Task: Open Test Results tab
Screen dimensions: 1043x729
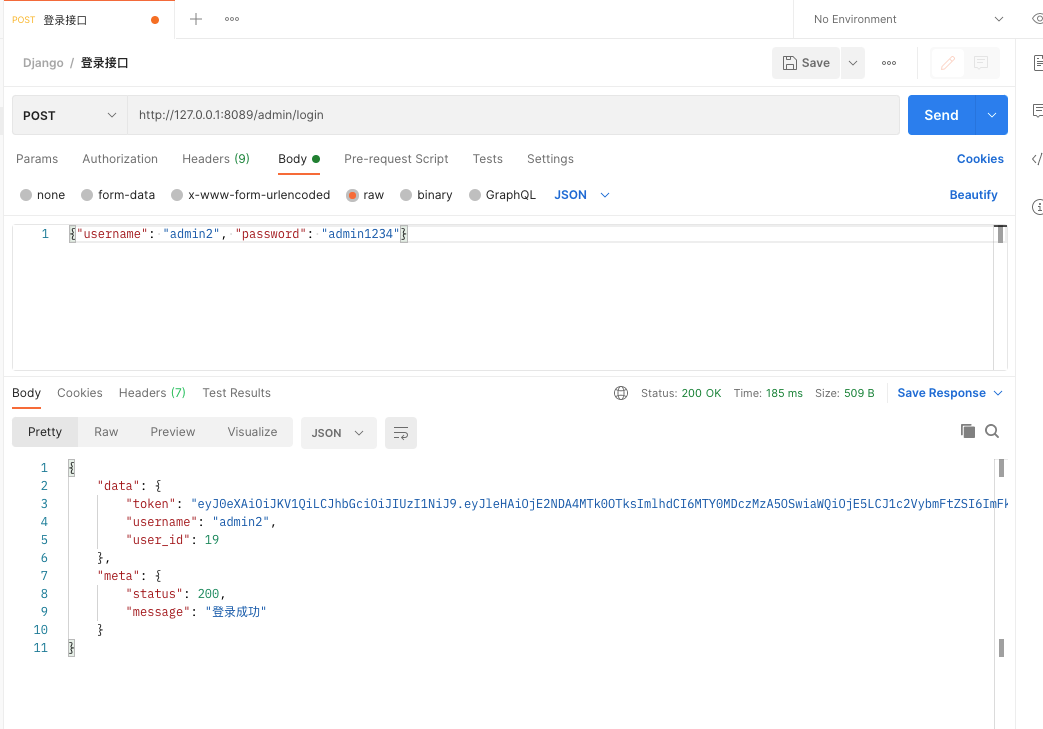Action: 237,393
